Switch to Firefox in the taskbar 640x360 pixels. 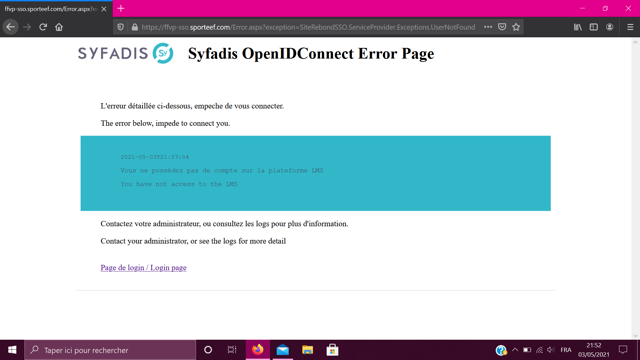tap(258, 350)
